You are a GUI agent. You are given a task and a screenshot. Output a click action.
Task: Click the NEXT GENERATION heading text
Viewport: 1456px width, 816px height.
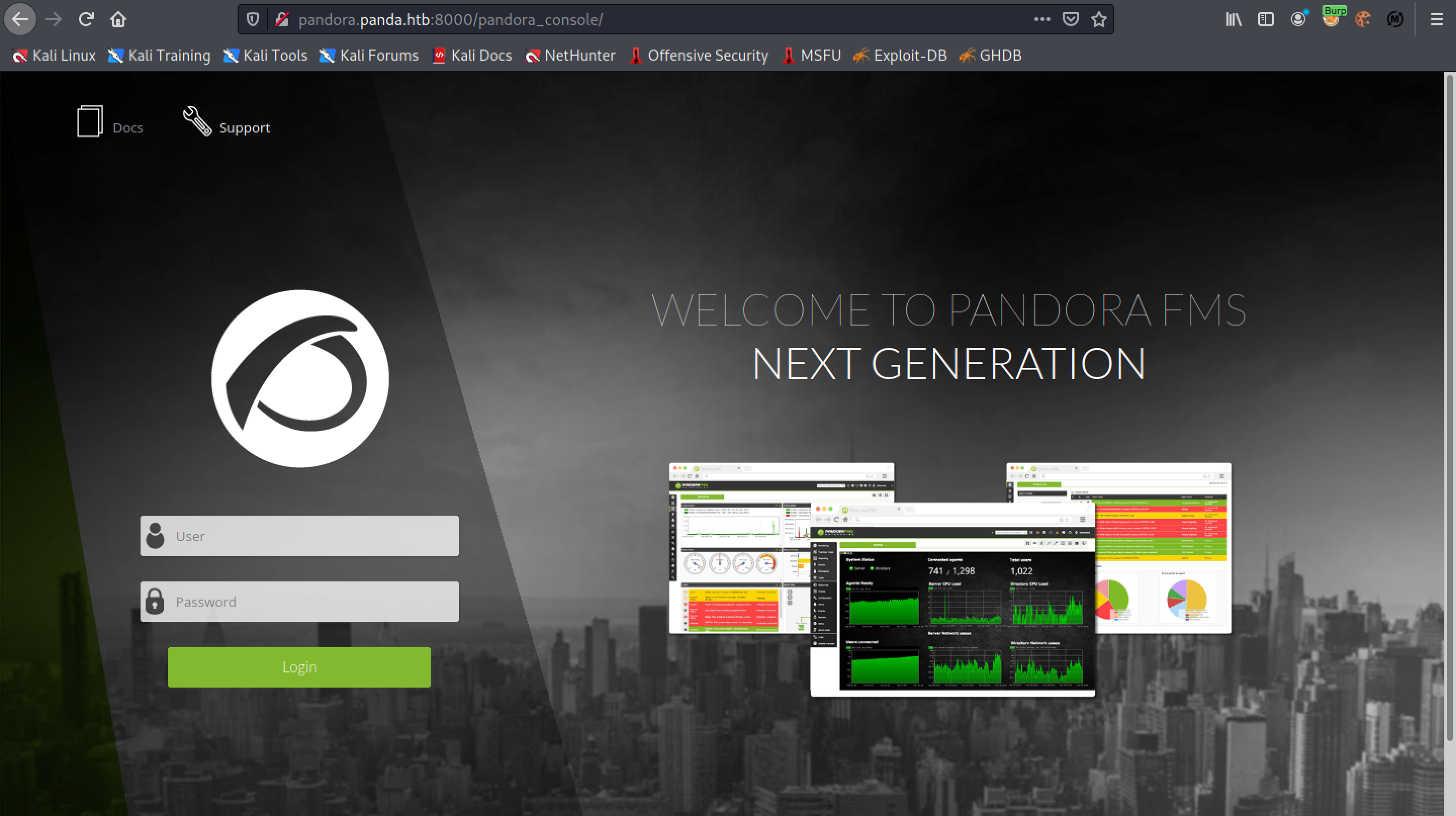[948, 364]
